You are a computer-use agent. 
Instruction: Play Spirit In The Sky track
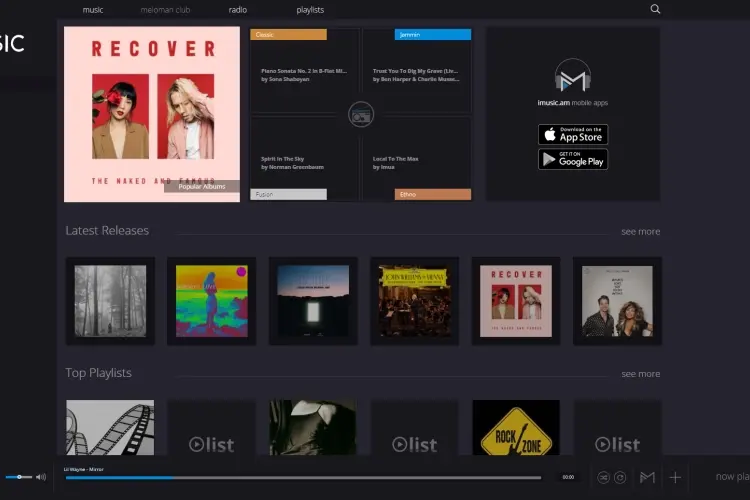point(292,163)
